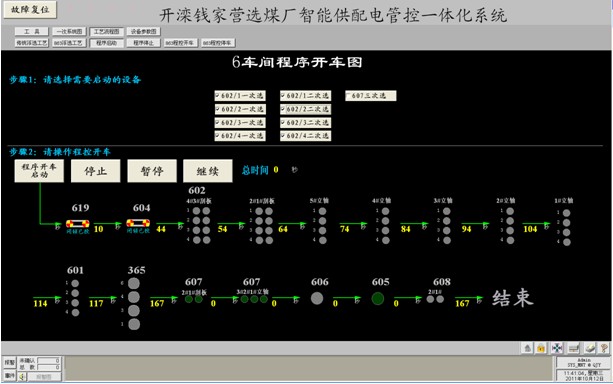Open the 设备参数图 view
Screen dimensions: 613x384
pos(143,31)
